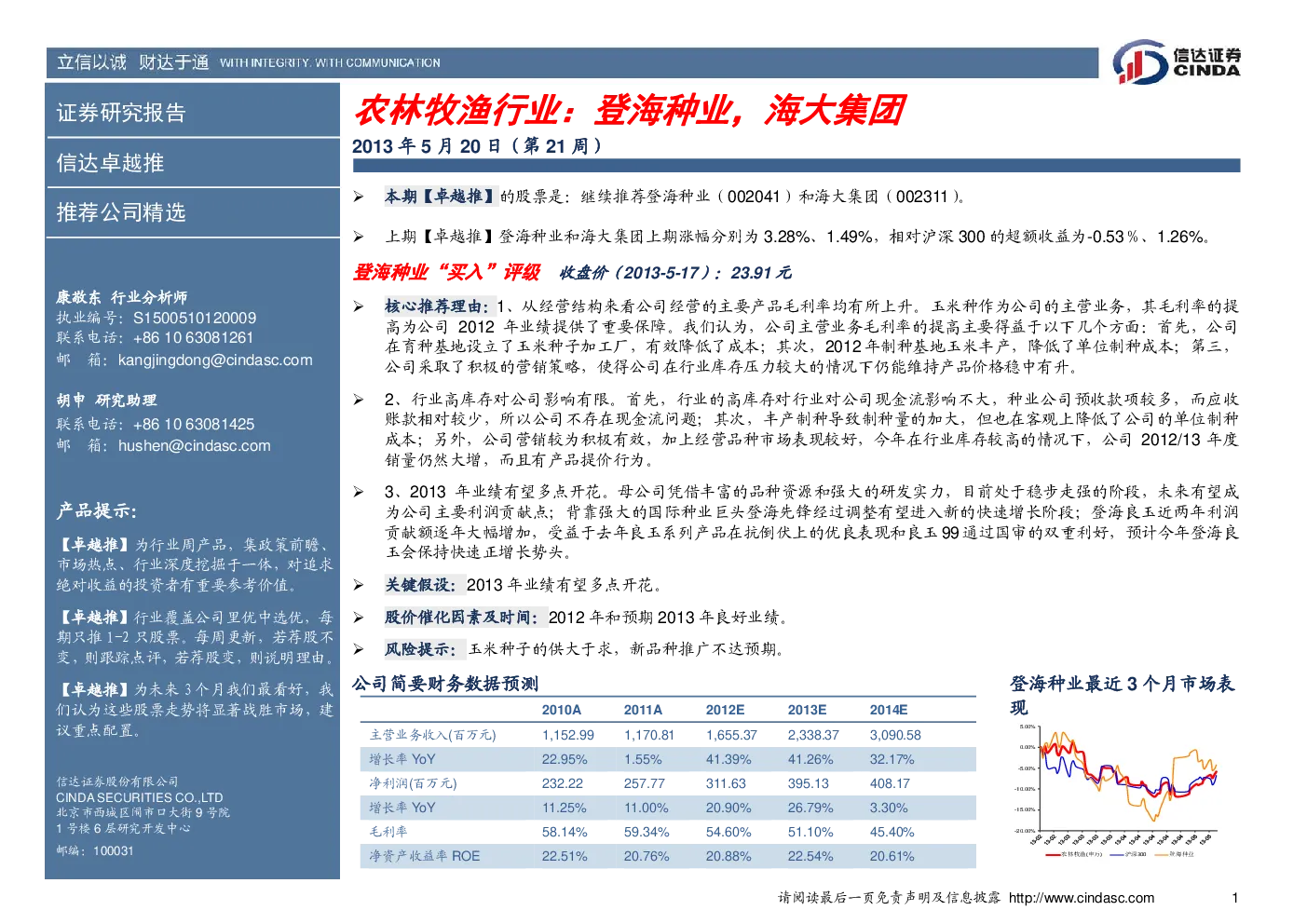Click the 2013E revenue value 2,338.37

pyautogui.click(x=814, y=736)
